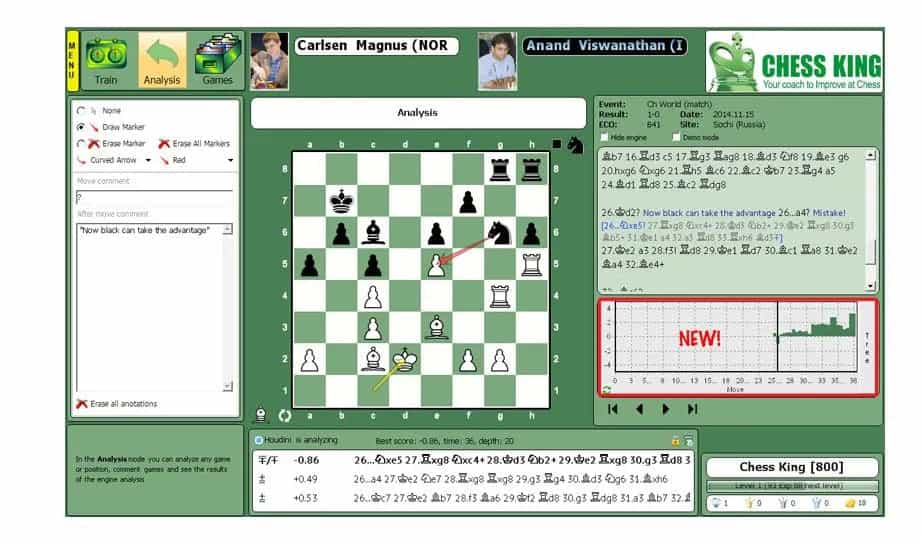Click the white bishop on c2
Image resolution: width=922 pixels, height=542 pixels.
373,359
